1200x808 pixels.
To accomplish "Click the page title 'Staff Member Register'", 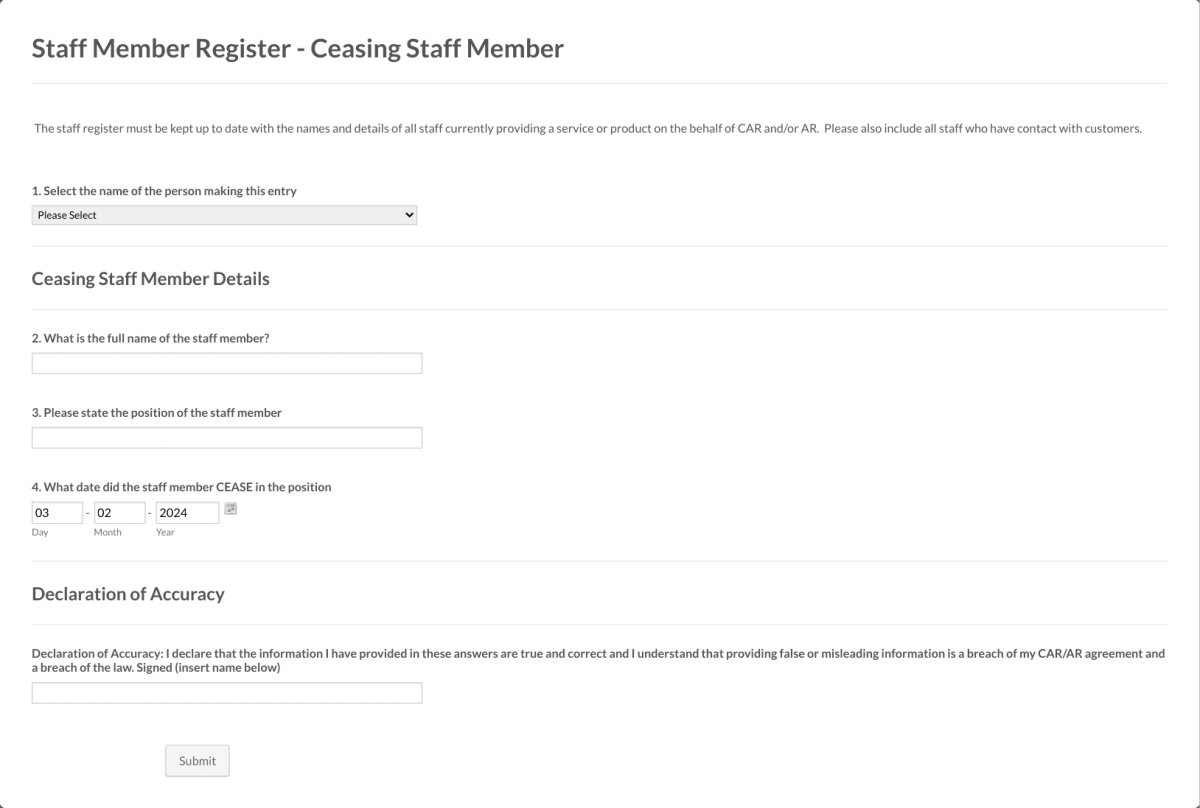I will click(x=297, y=47).
